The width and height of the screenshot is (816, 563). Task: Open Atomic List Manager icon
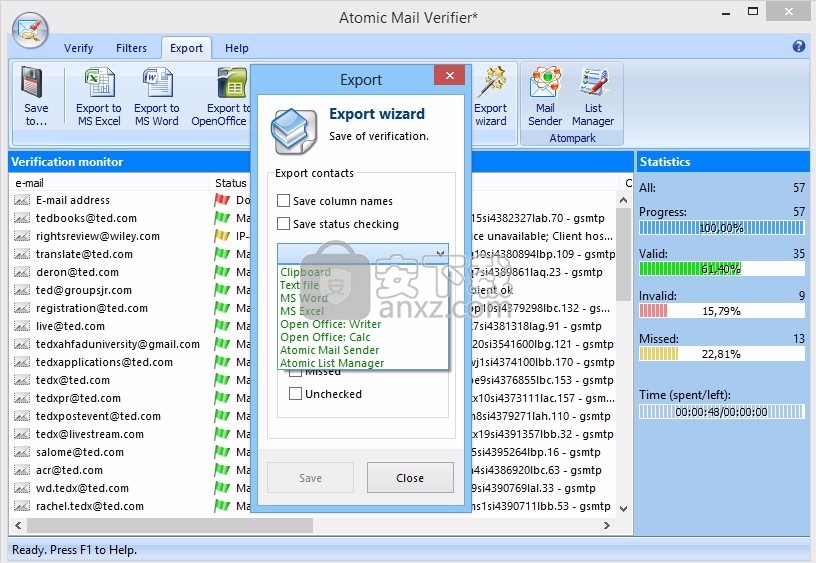pyautogui.click(x=593, y=82)
